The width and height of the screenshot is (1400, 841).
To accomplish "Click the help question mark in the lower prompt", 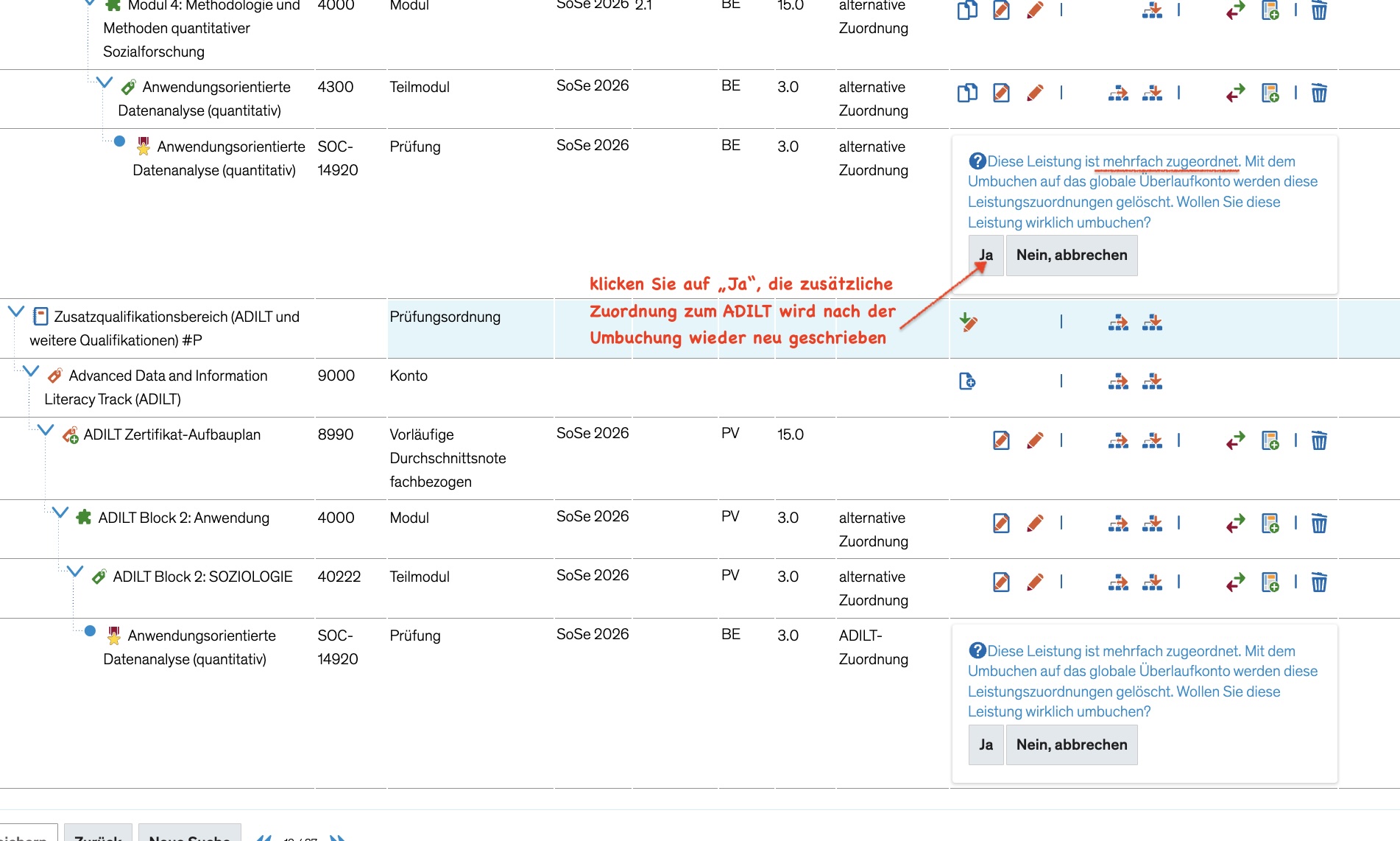I will 977,650.
